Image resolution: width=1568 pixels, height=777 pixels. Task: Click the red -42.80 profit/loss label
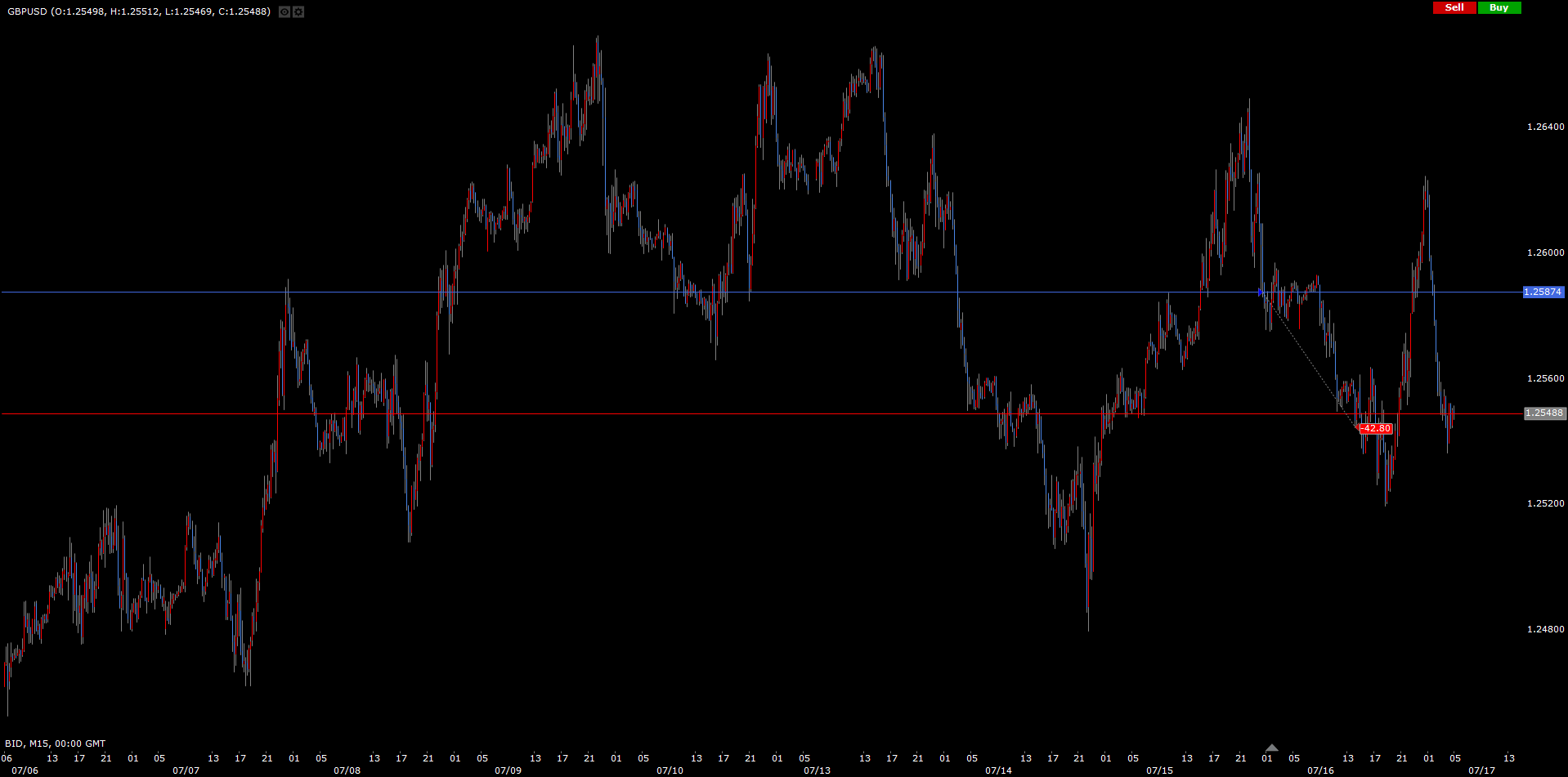pyautogui.click(x=1375, y=429)
